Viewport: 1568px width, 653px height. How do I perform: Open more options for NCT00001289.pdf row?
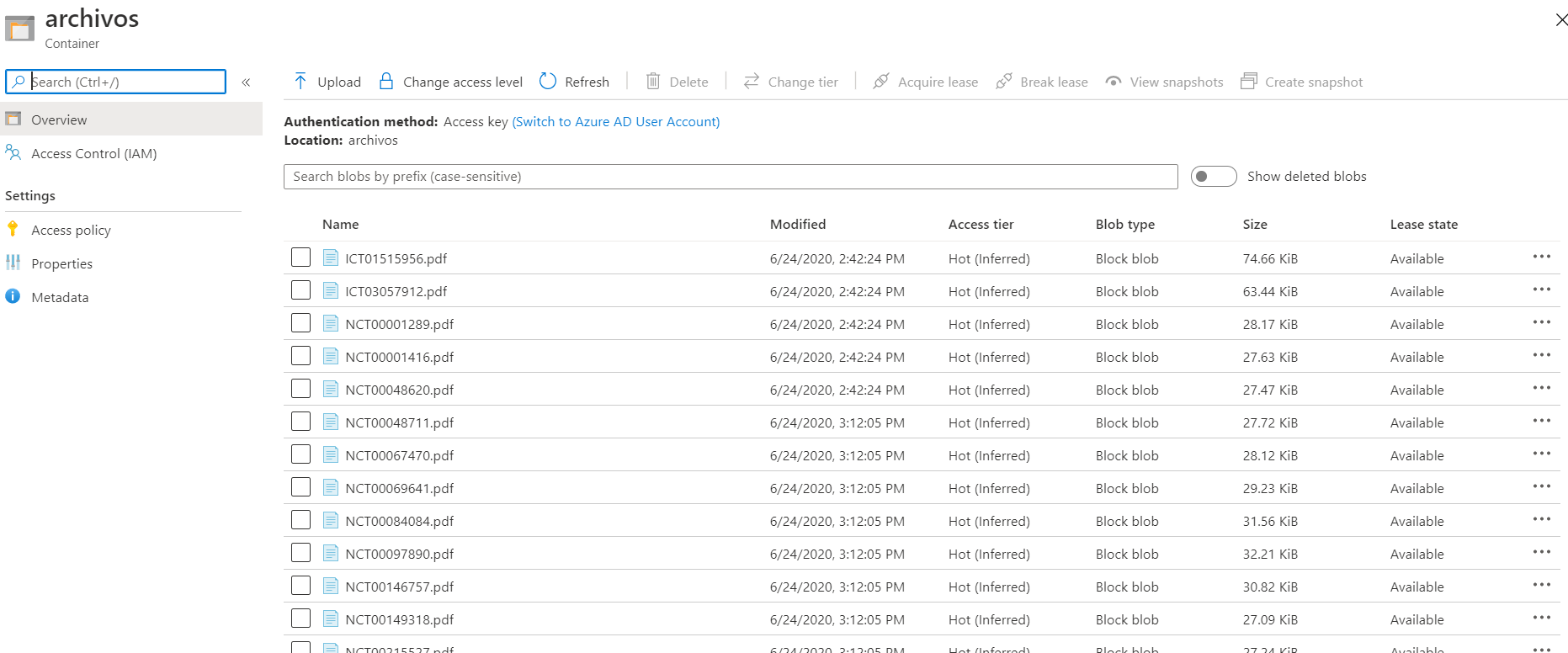pyautogui.click(x=1541, y=323)
